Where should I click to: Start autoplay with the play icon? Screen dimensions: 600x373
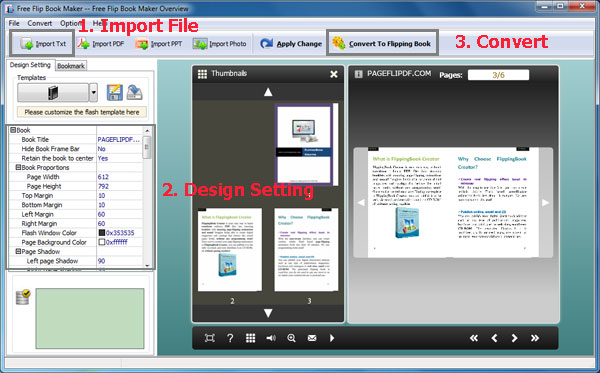[332, 338]
